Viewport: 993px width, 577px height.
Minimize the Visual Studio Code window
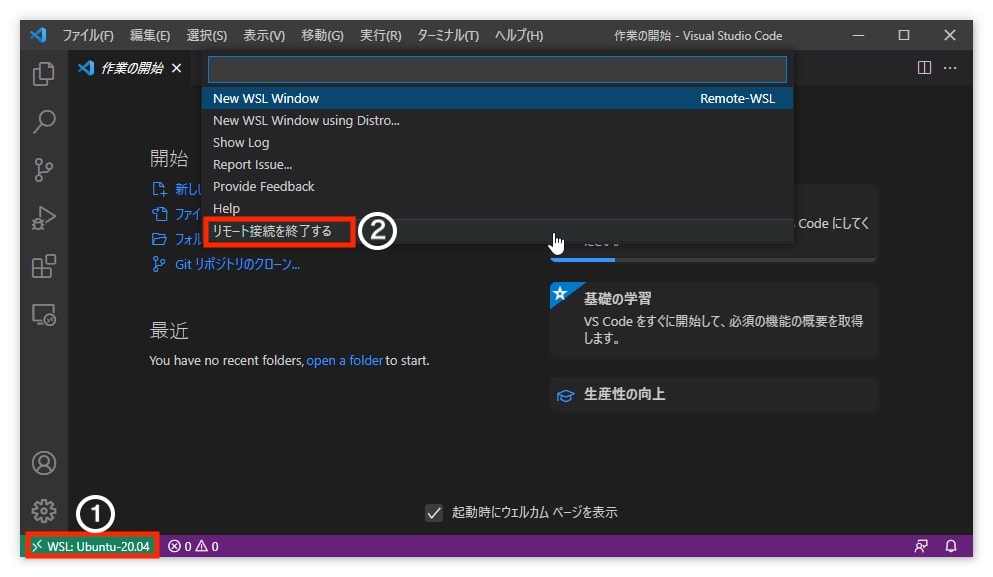(x=858, y=35)
